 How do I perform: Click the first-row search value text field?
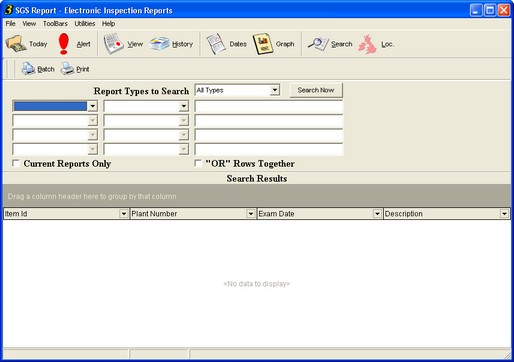[x=269, y=106]
